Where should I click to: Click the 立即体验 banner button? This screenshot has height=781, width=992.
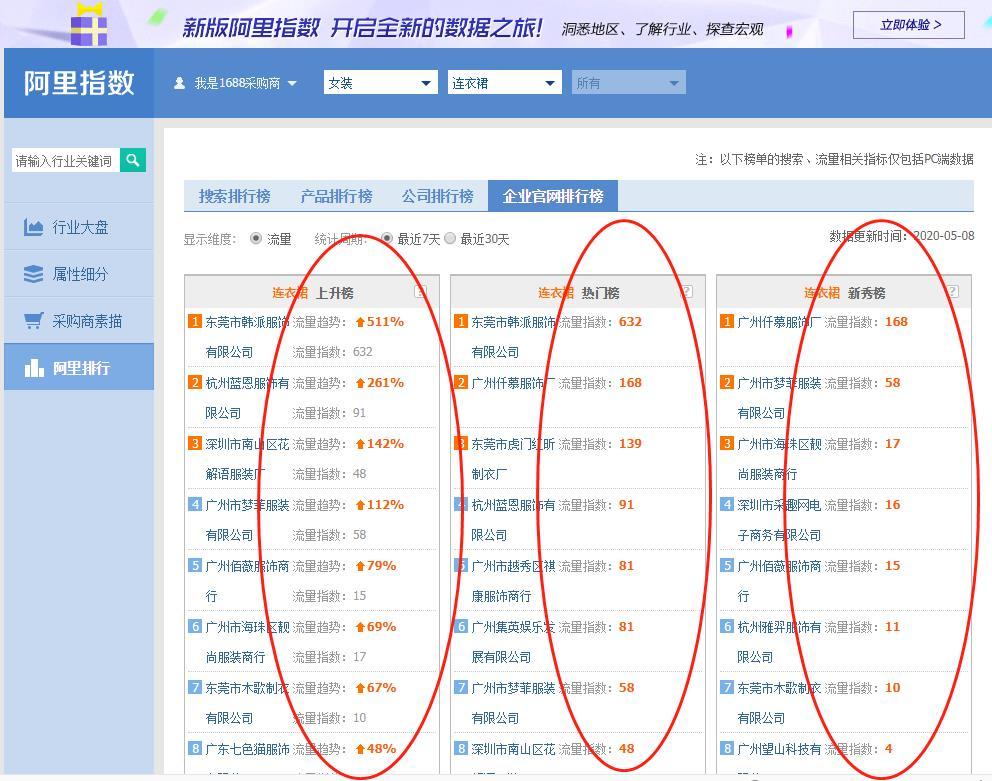click(909, 25)
